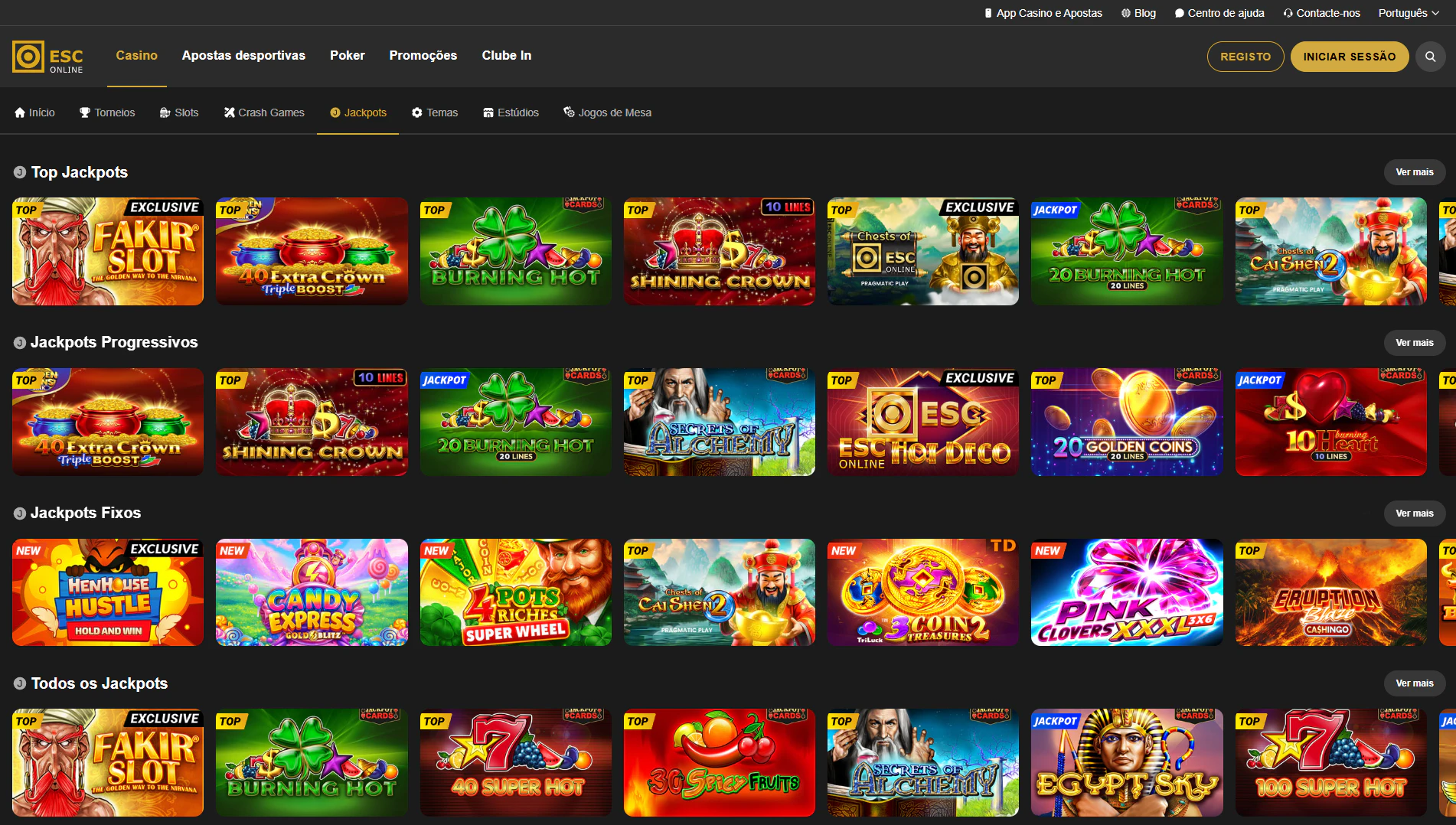Screen dimensions: 1456x825
Task: Open Fakir Slot in Top Jackpots
Action: tap(108, 252)
